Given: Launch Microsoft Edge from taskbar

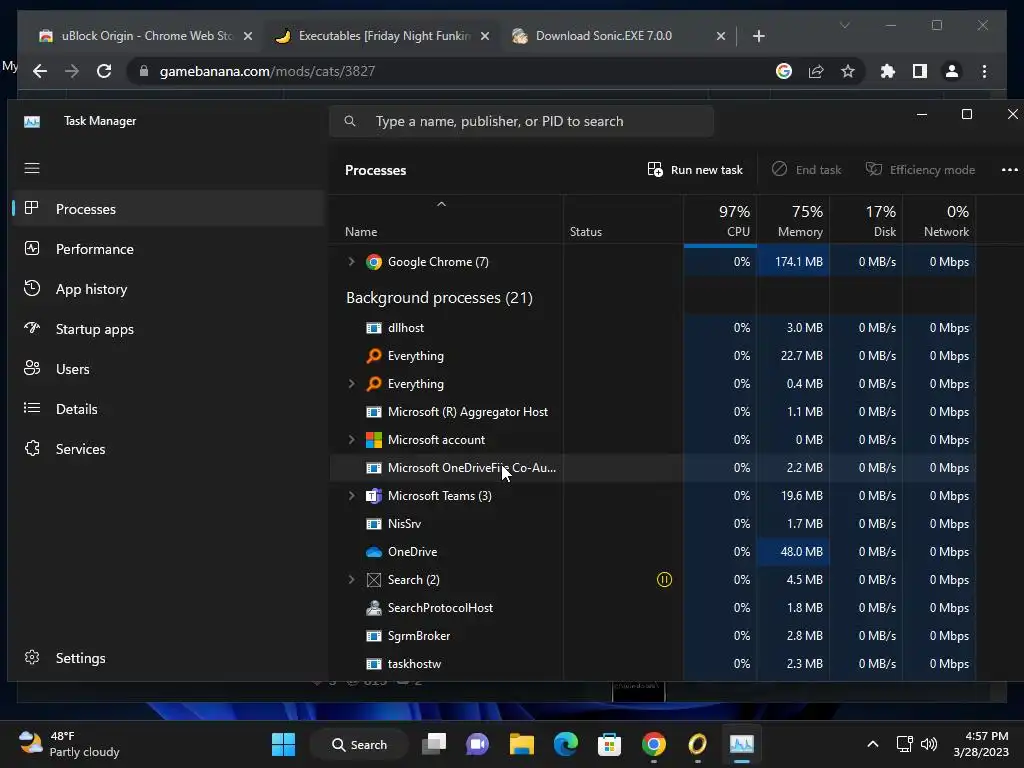Looking at the screenshot, I should (566, 744).
